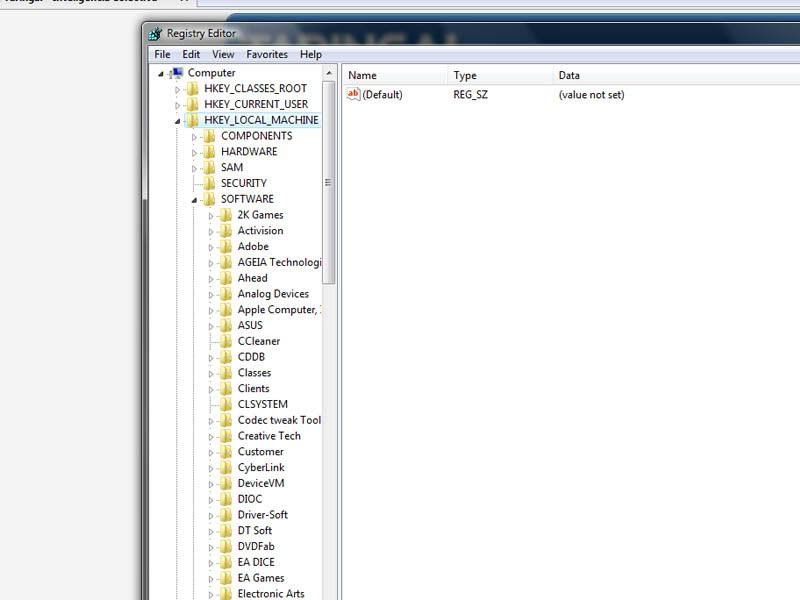Click the Registry Editor title bar icon
The height and width of the screenshot is (600, 800).
(x=155, y=34)
